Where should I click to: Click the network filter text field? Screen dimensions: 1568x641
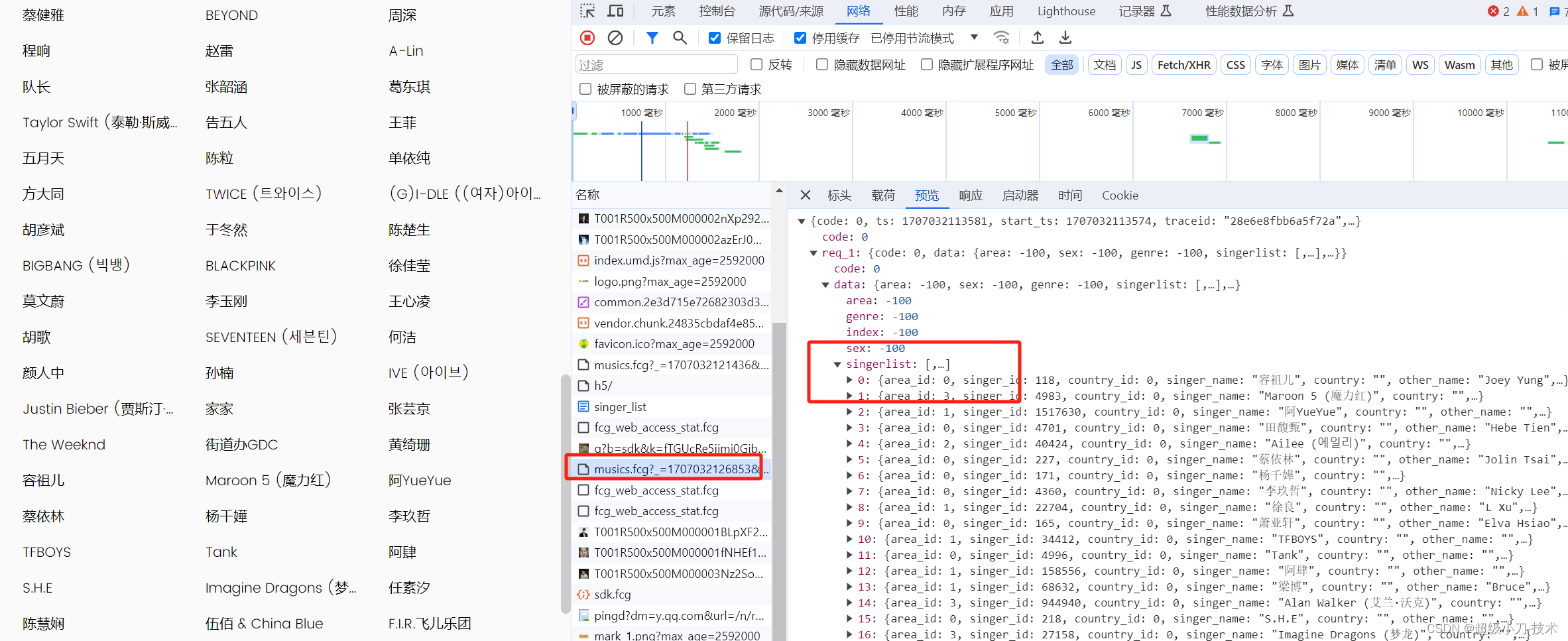[x=656, y=65]
